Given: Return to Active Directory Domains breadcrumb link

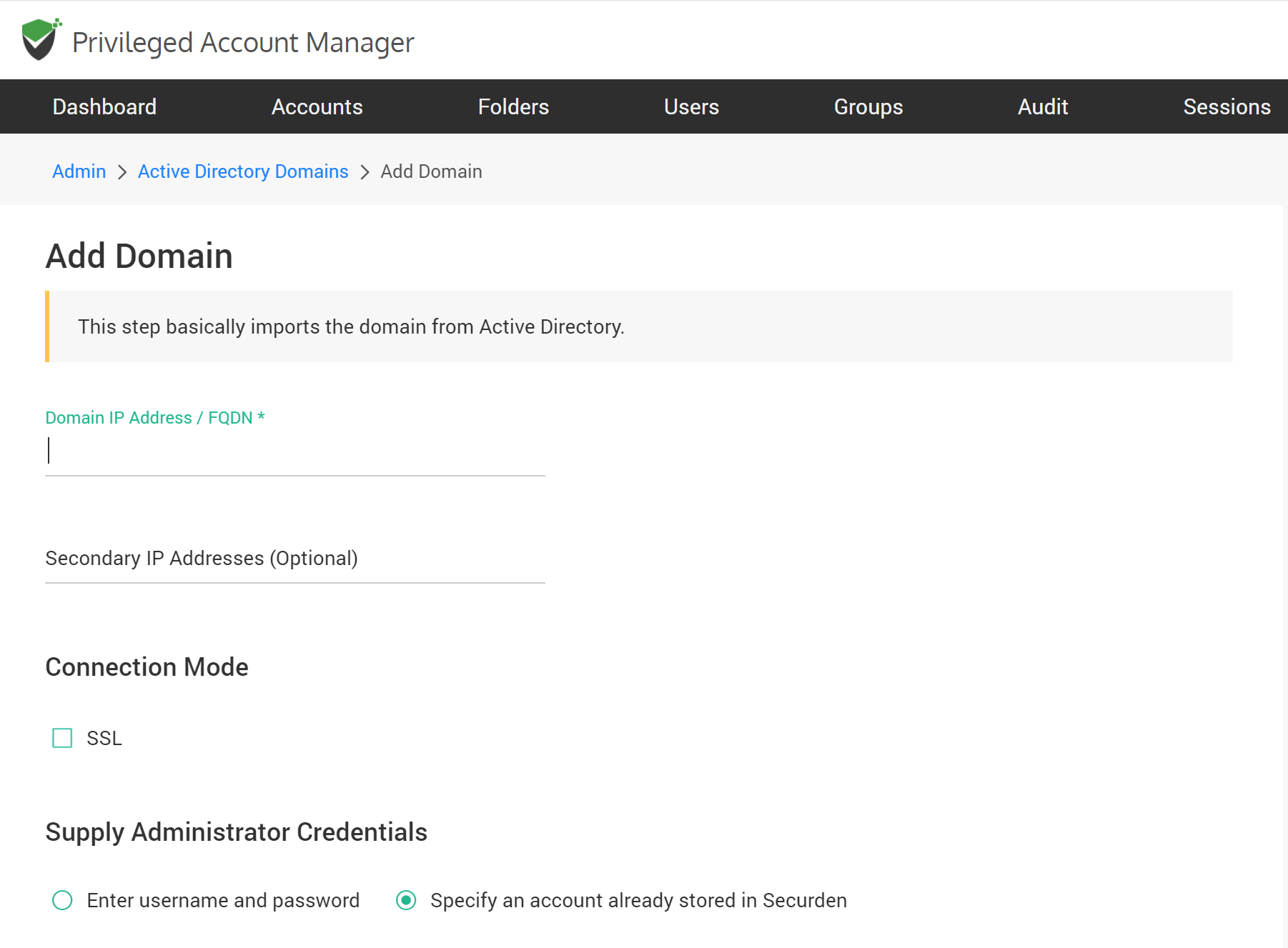Looking at the screenshot, I should 243,172.
